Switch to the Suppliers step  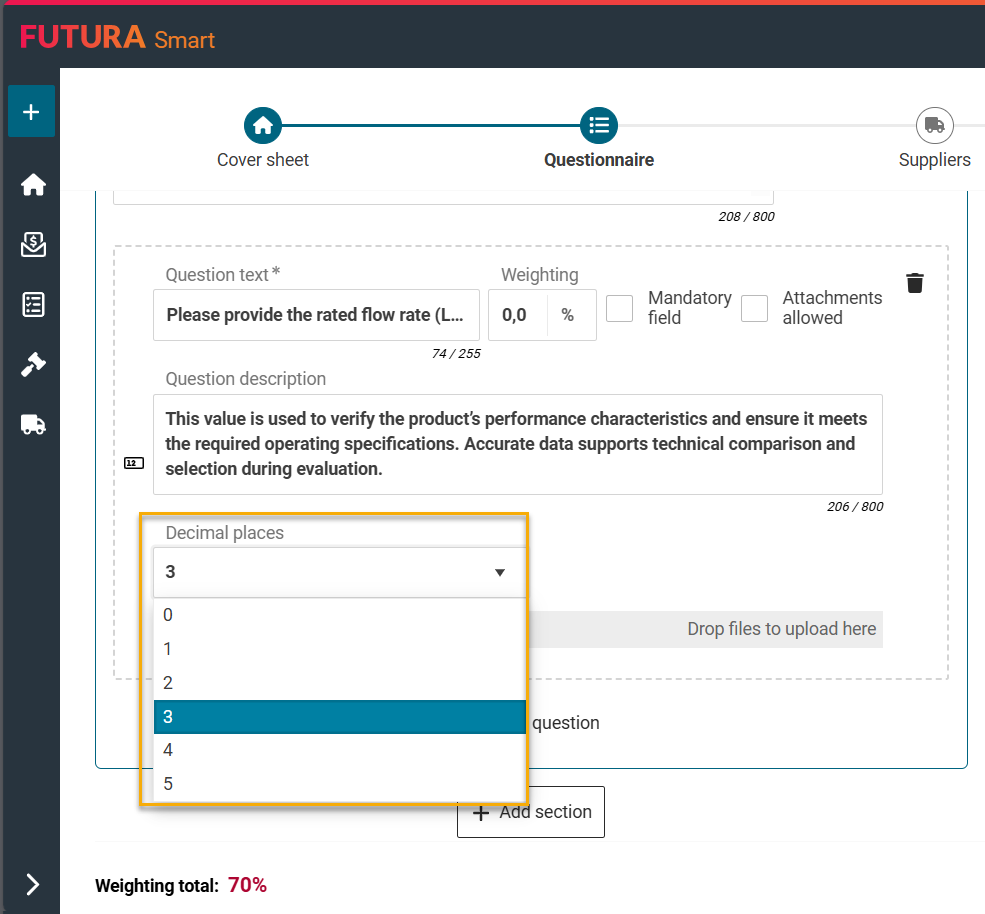click(934, 126)
